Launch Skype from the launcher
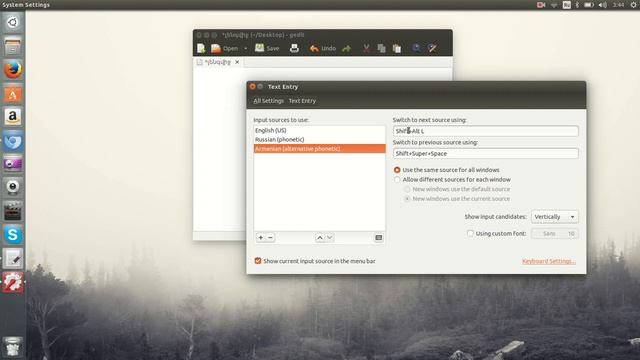The image size is (640, 360). [13, 235]
